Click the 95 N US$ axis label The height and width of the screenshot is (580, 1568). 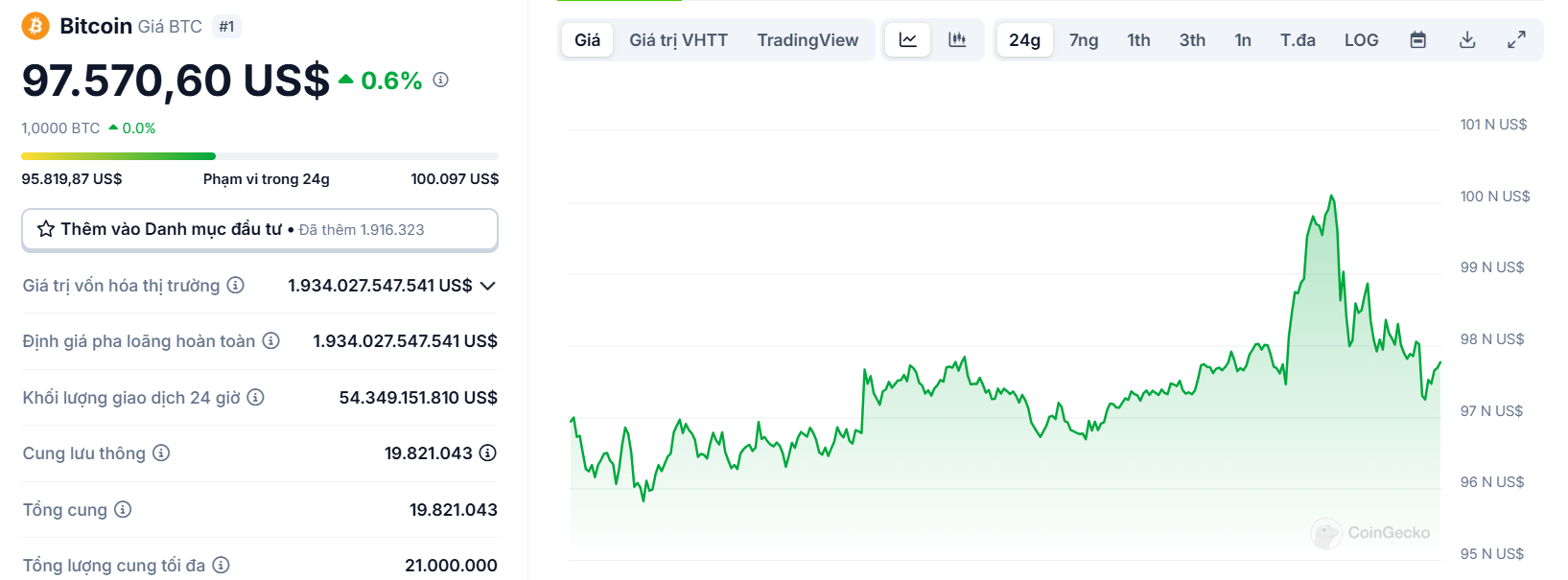tap(1491, 554)
